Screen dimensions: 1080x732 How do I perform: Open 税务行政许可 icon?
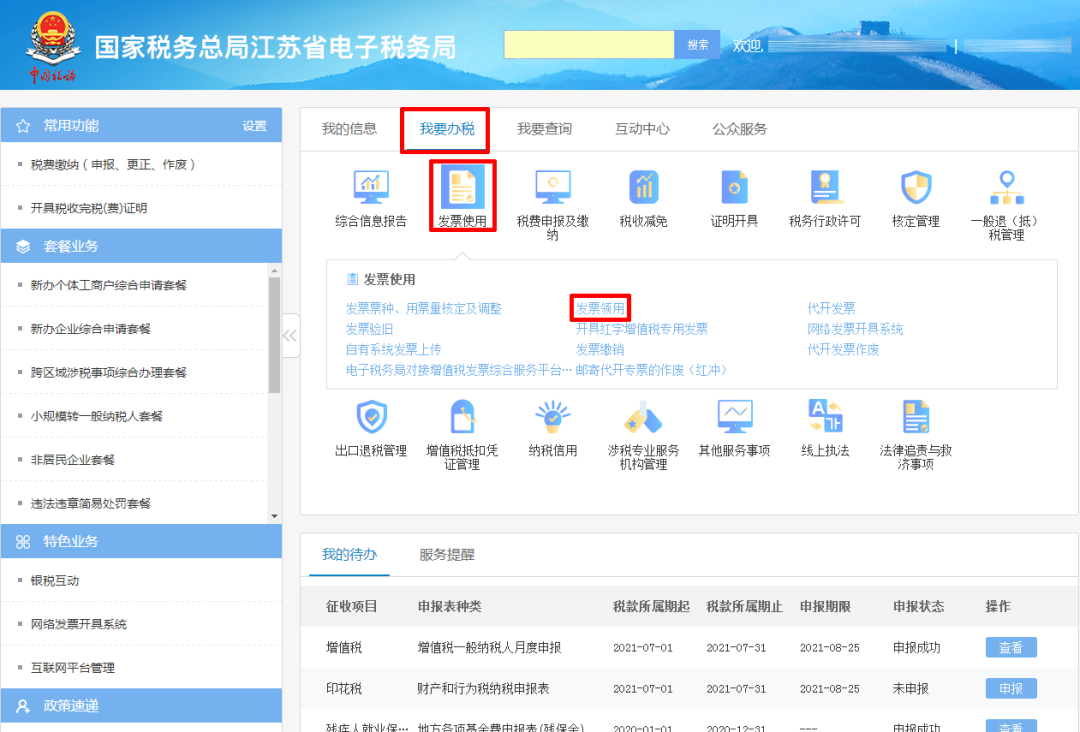(x=825, y=187)
